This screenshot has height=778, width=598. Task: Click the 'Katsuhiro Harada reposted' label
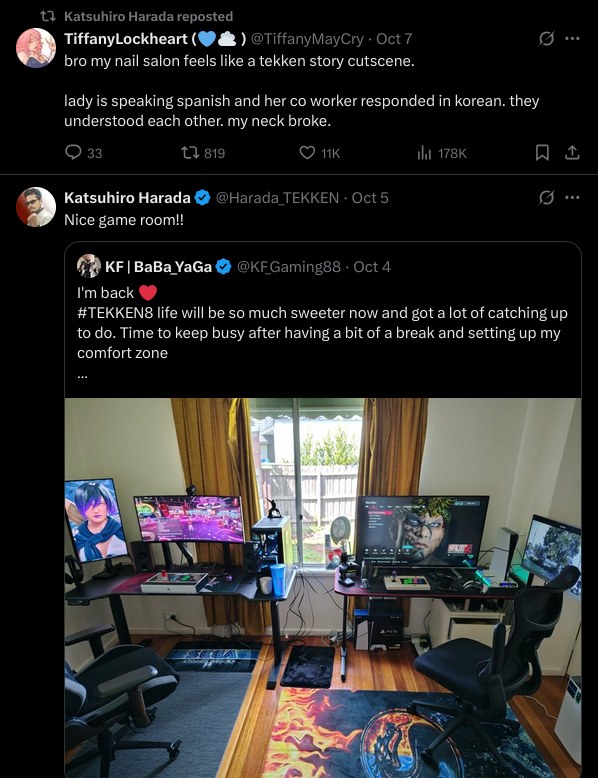click(x=148, y=16)
